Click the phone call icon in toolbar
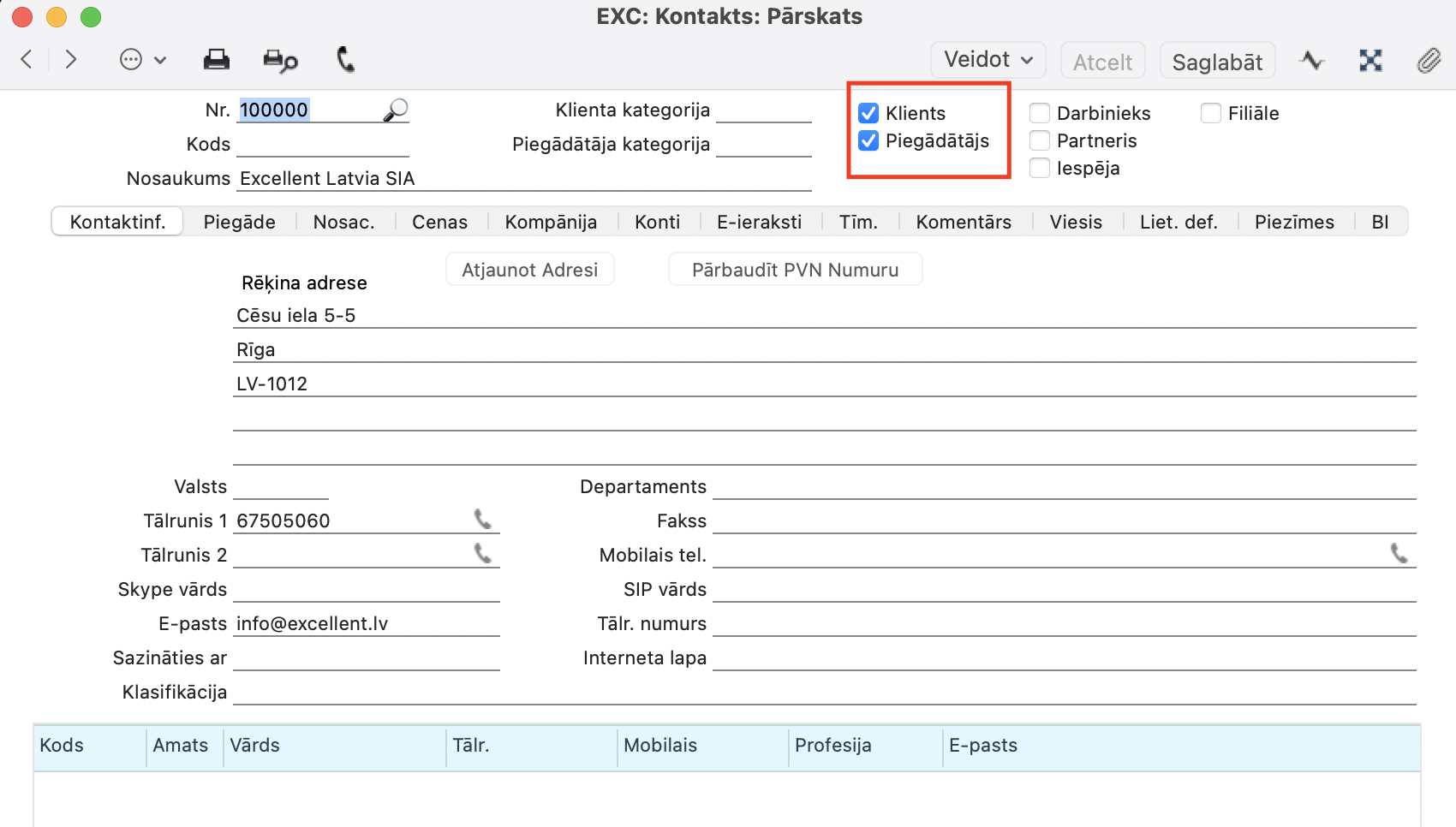1456x827 pixels. [x=345, y=60]
